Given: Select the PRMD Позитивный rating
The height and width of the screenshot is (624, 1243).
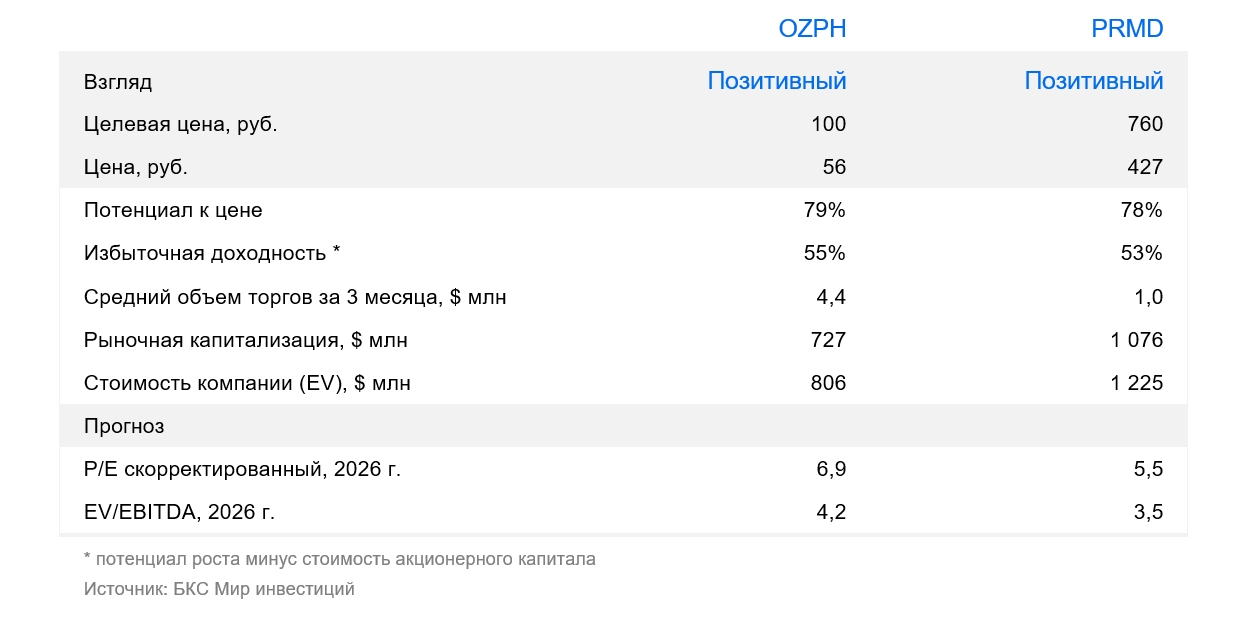Looking at the screenshot, I should (x=1094, y=81).
